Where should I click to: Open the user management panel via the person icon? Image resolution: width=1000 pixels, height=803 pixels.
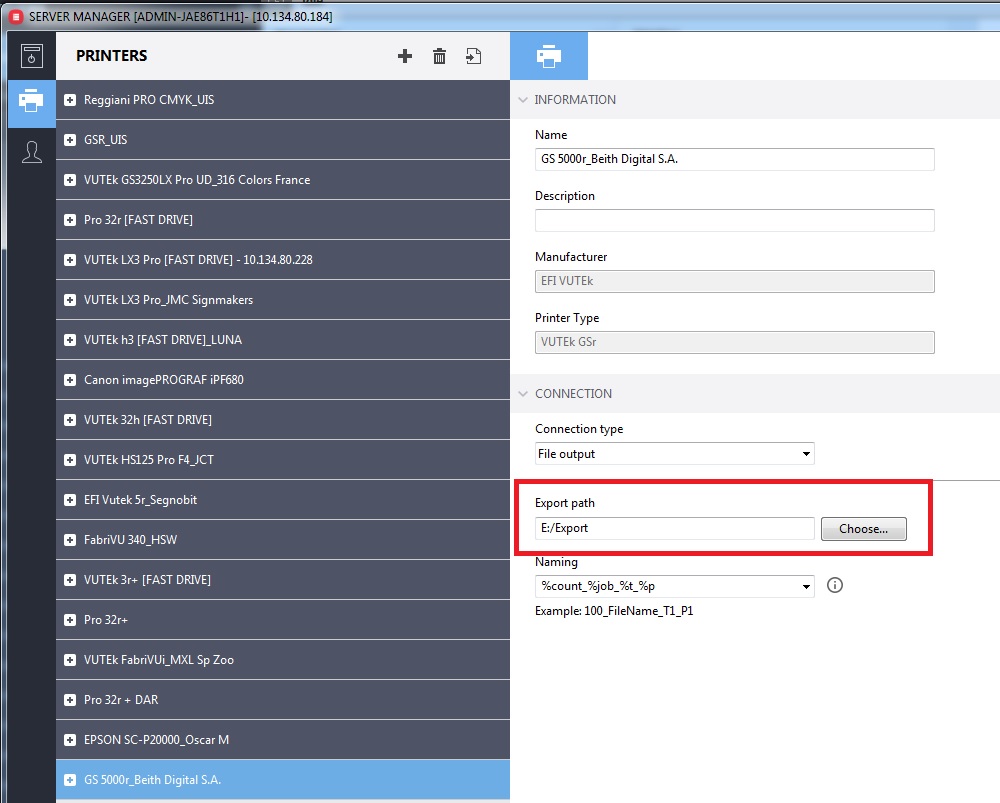31,152
